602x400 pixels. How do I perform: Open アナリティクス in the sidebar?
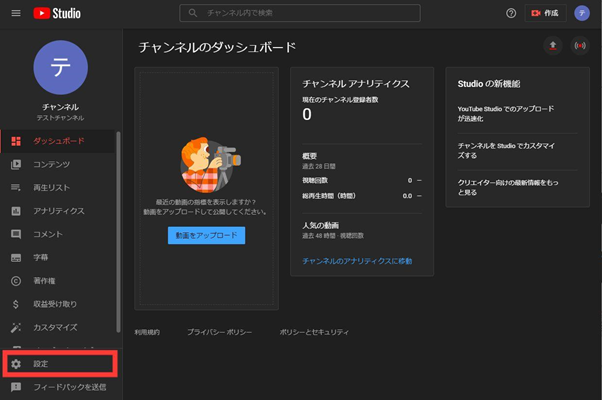point(58,211)
